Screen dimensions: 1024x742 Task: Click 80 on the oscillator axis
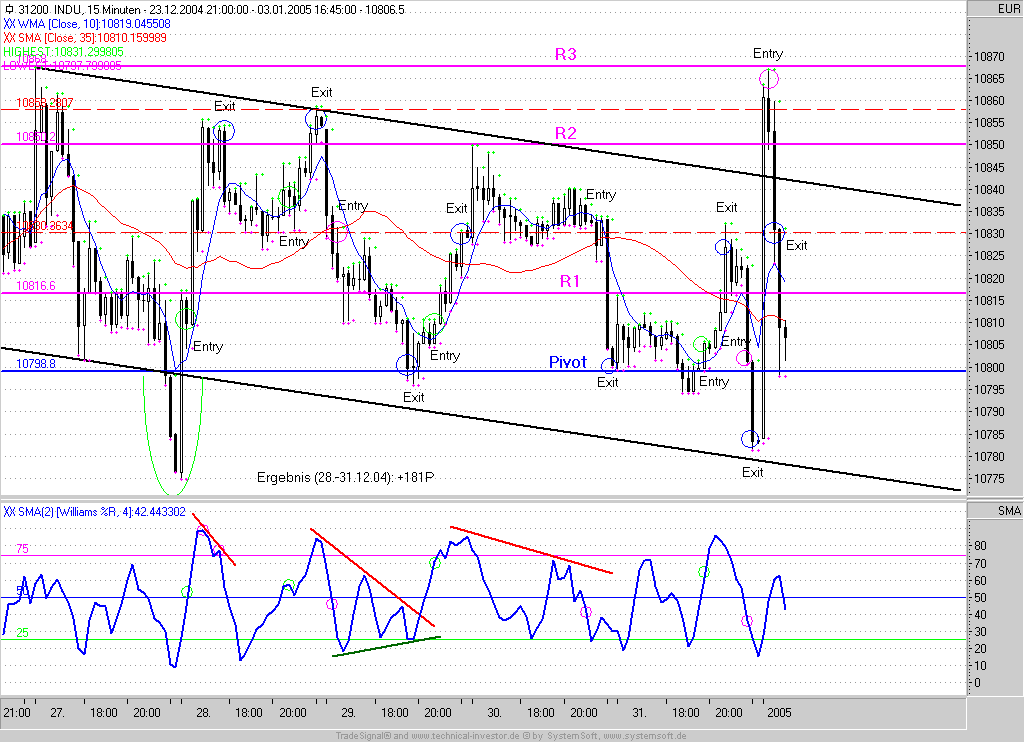(x=980, y=546)
